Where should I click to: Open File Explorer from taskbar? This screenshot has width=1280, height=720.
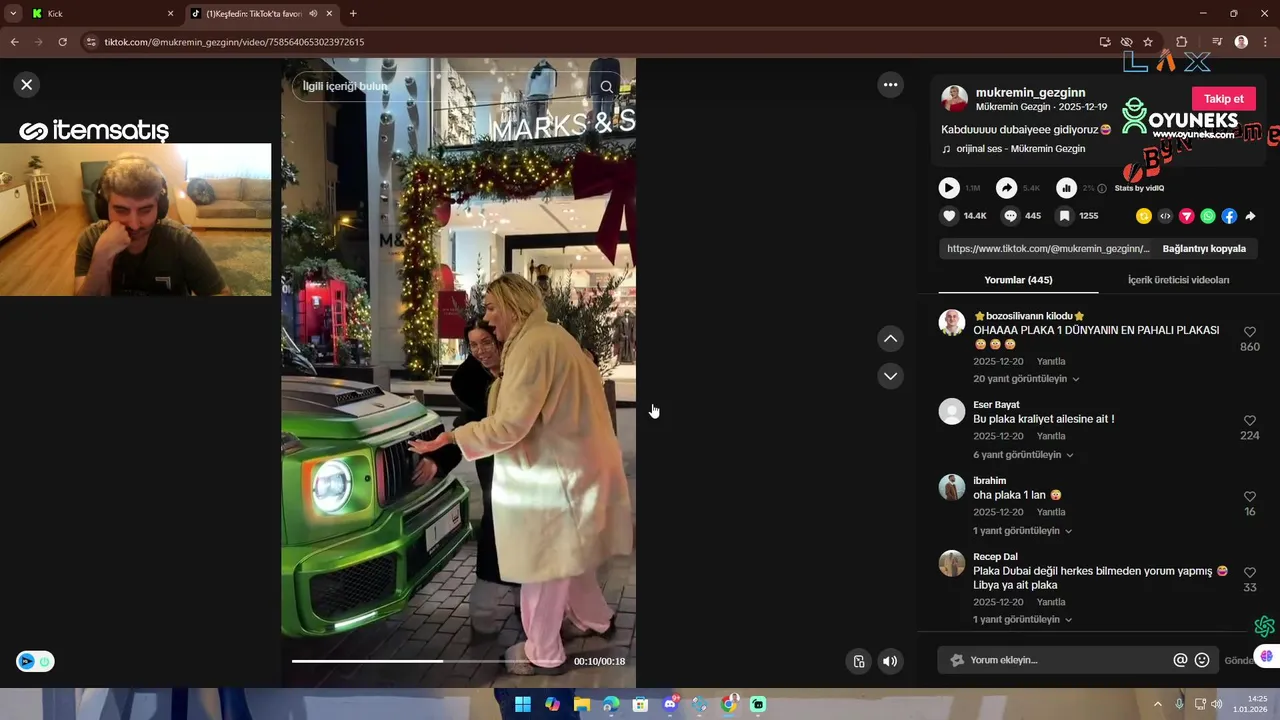[582, 704]
